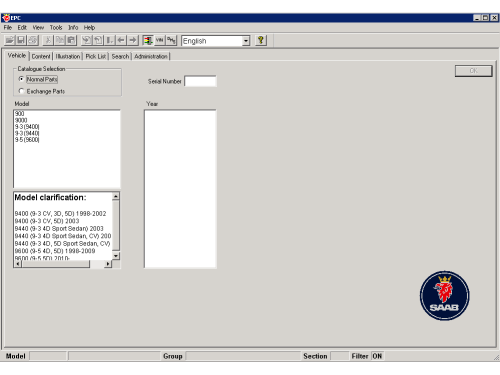
Task: Click the save disk toolbar icon
Action: [21, 40]
